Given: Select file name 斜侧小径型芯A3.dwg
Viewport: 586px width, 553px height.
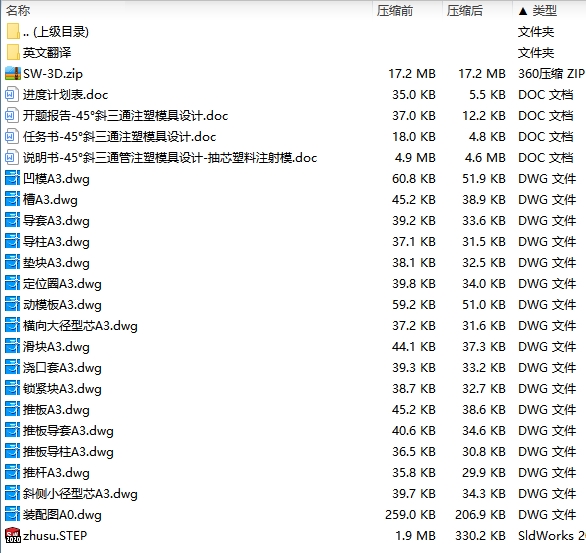Looking at the screenshot, I should [80, 494].
